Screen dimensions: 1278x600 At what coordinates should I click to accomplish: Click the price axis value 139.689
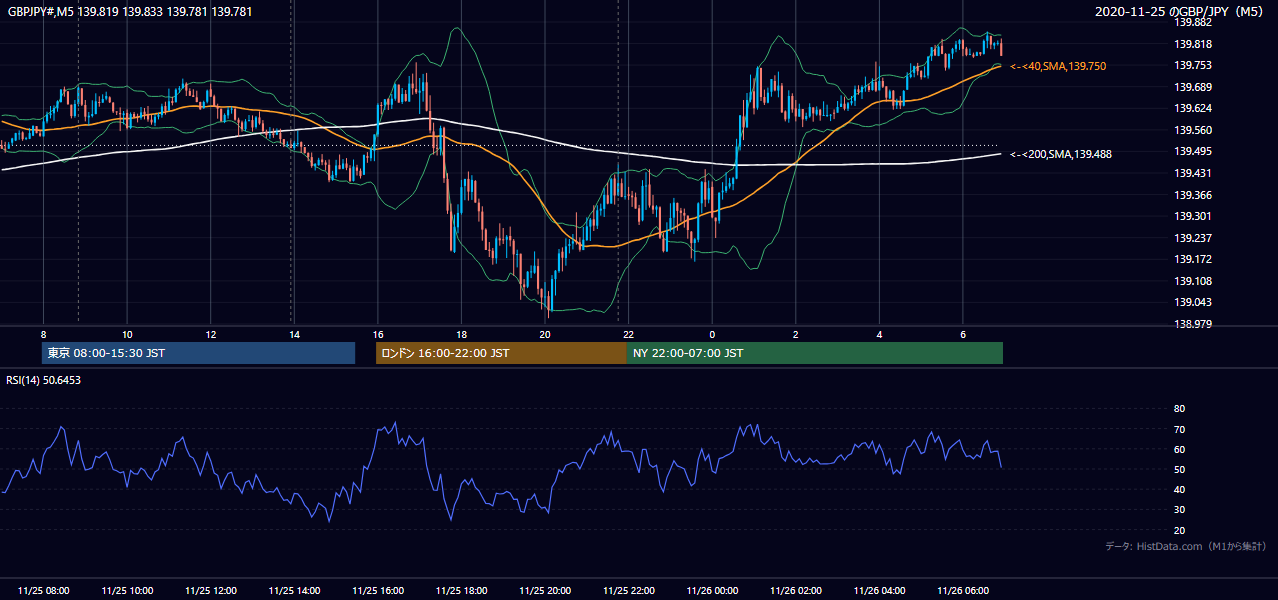[1192, 87]
